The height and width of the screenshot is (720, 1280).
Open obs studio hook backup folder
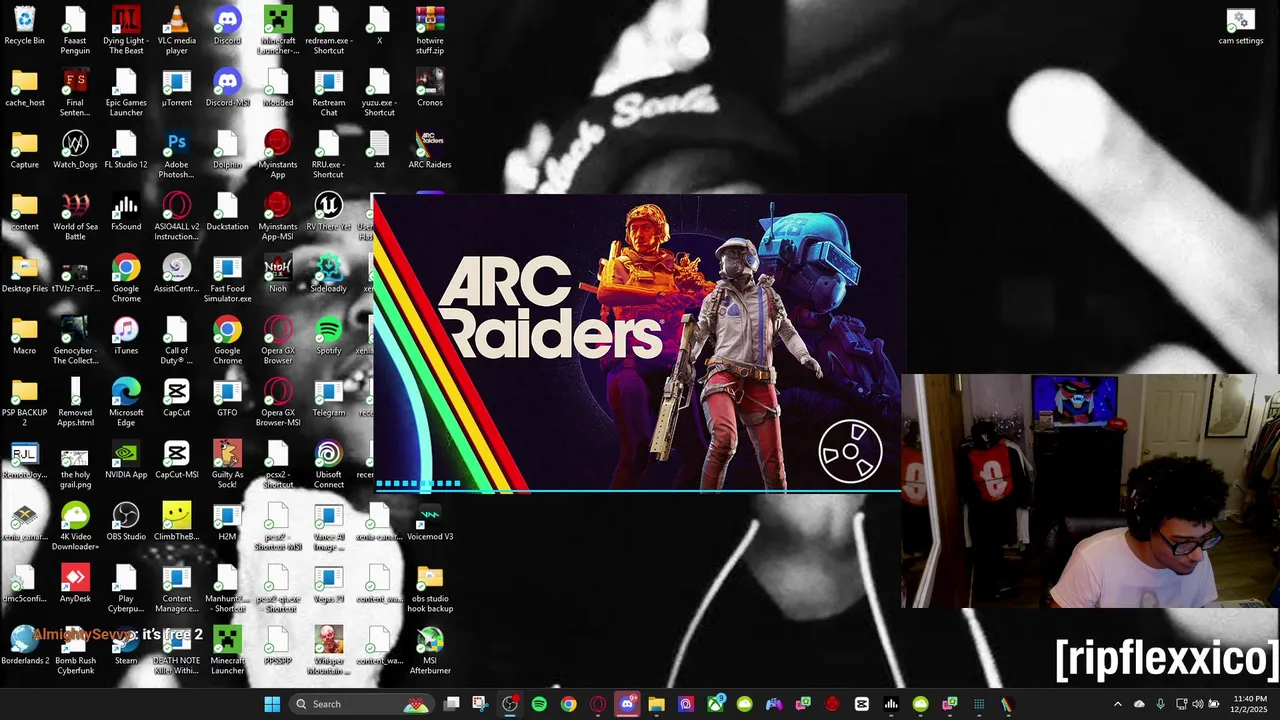(x=430, y=588)
